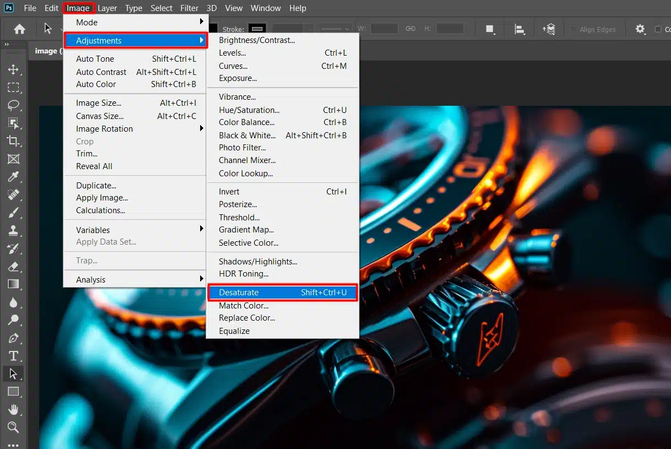Expand the Mode submenu

[x=136, y=22]
